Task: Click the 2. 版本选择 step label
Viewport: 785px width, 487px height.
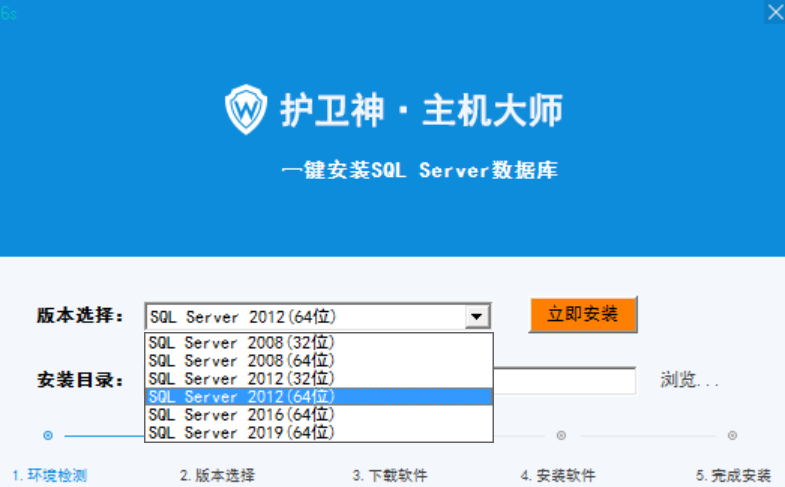Action: click(217, 475)
